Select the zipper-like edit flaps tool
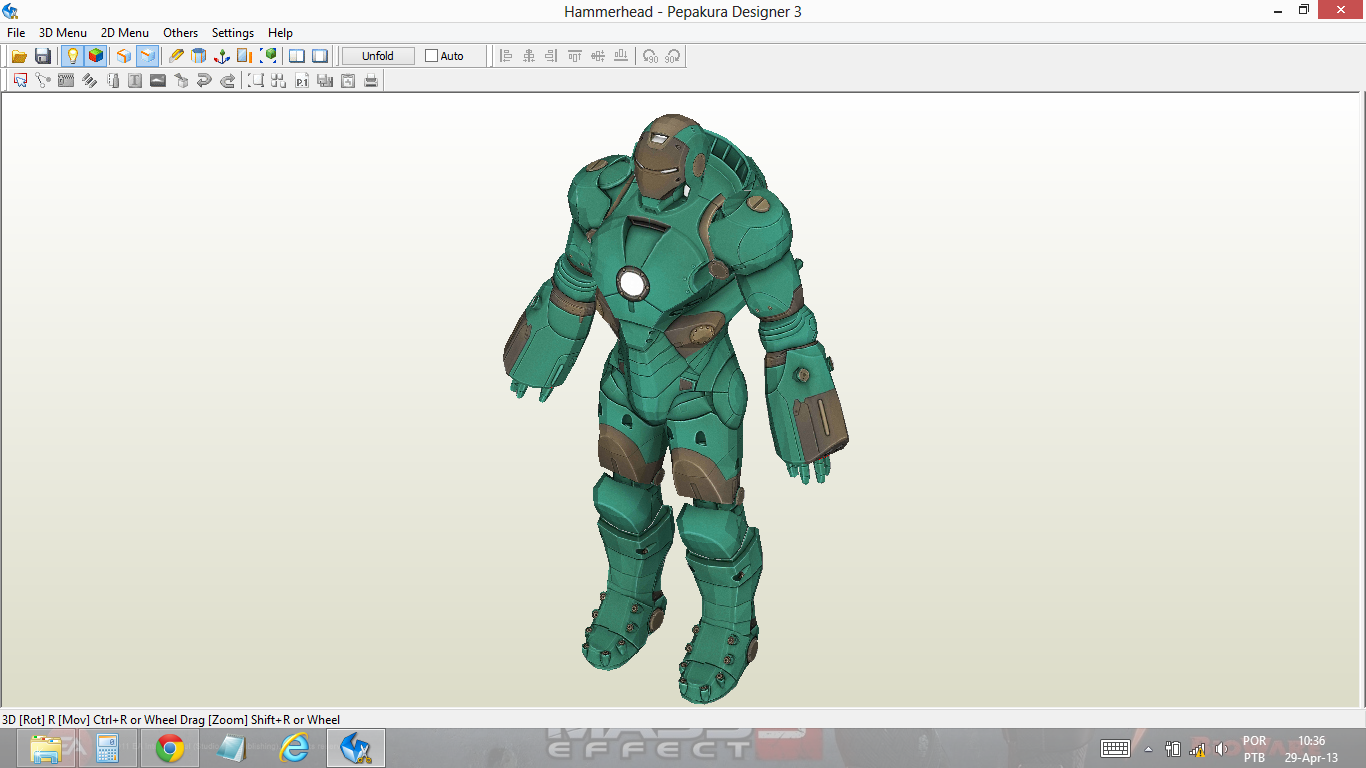The image size is (1366, 768). click(x=66, y=80)
